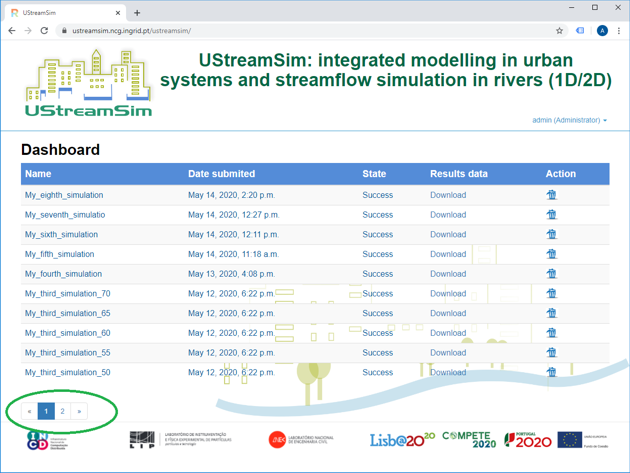The height and width of the screenshot is (473, 630).
Task: Click trash icon for My_third_simulation_70
Action: 552,293
